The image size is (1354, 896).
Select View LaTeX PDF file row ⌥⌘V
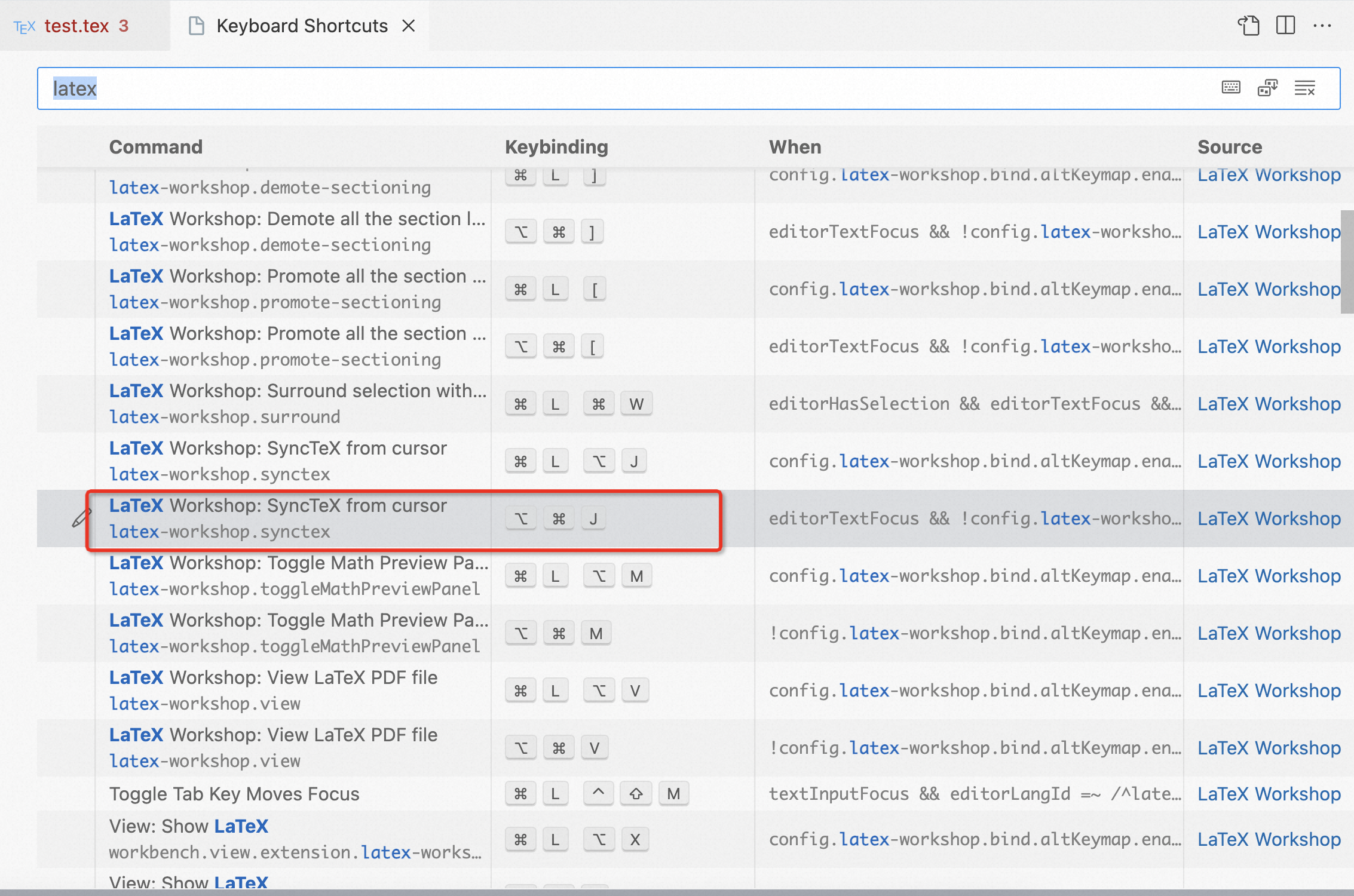click(696, 748)
